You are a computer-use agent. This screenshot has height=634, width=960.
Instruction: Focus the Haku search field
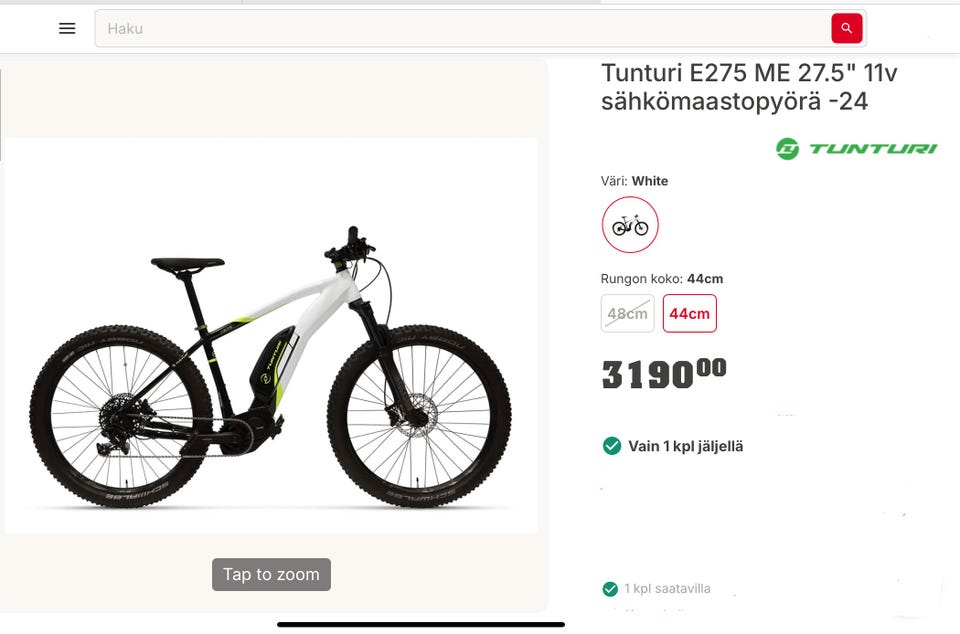[x=460, y=28]
